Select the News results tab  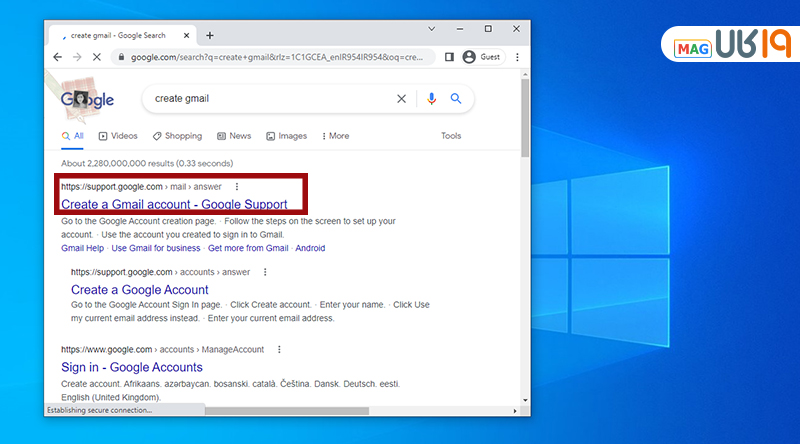tap(234, 136)
